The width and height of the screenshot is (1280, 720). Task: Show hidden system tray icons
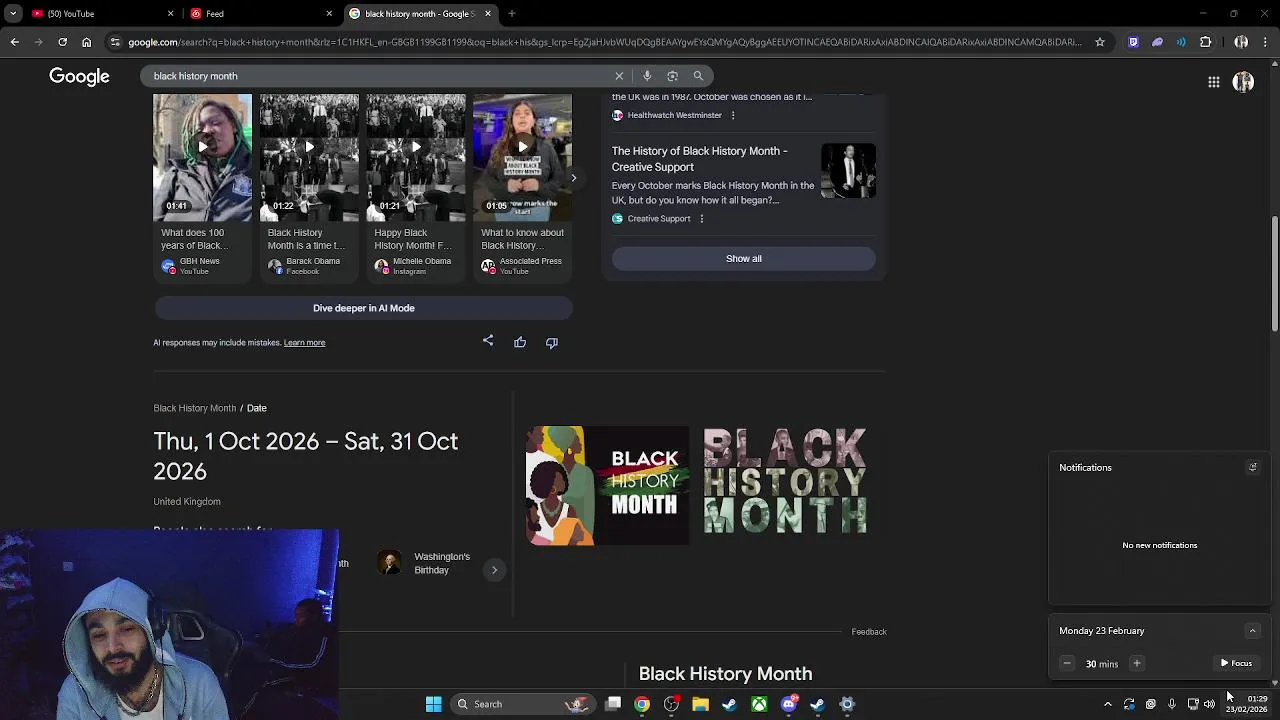tap(1107, 704)
